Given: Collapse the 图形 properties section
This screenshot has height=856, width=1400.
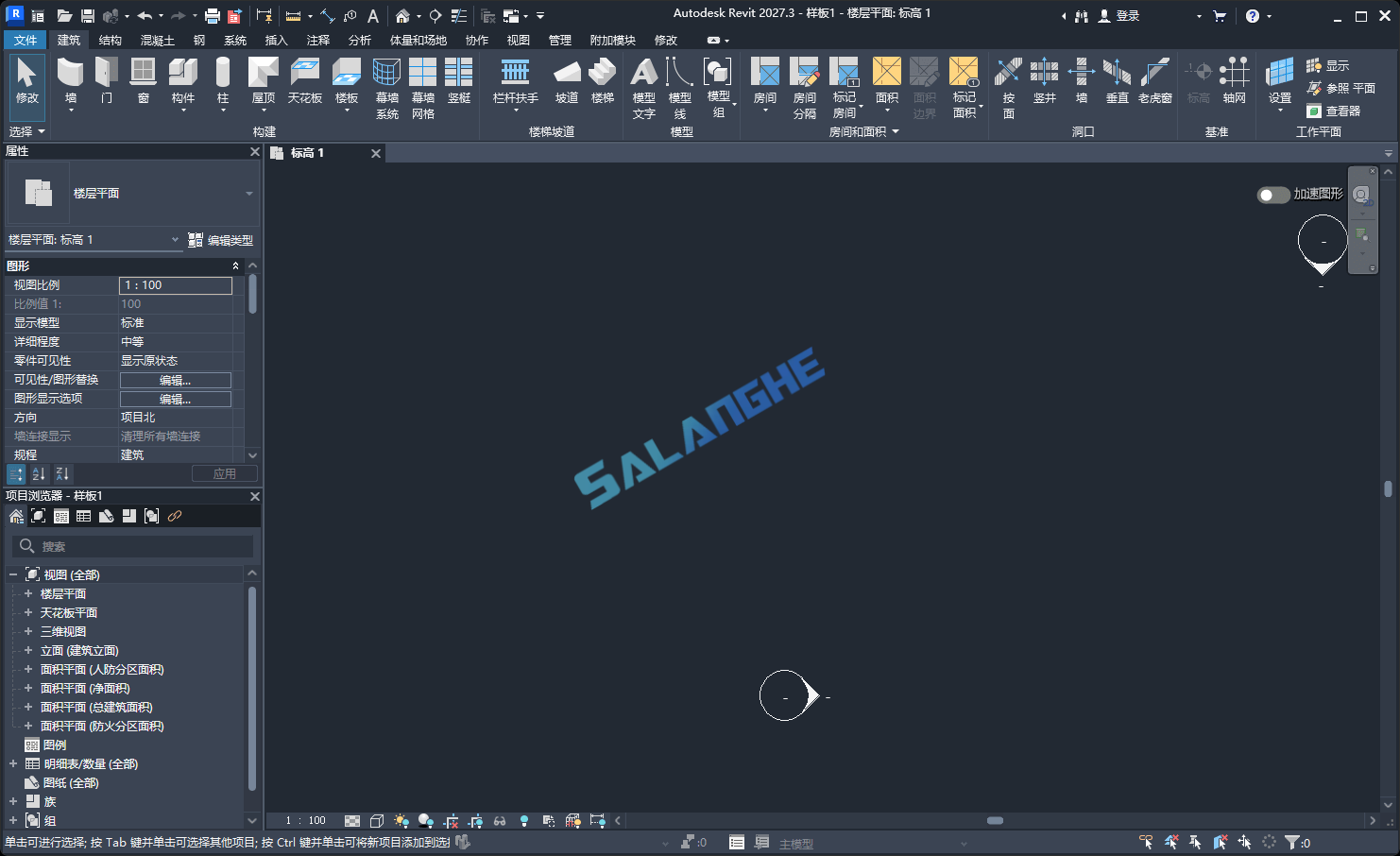Looking at the screenshot, I should point(236,266).
